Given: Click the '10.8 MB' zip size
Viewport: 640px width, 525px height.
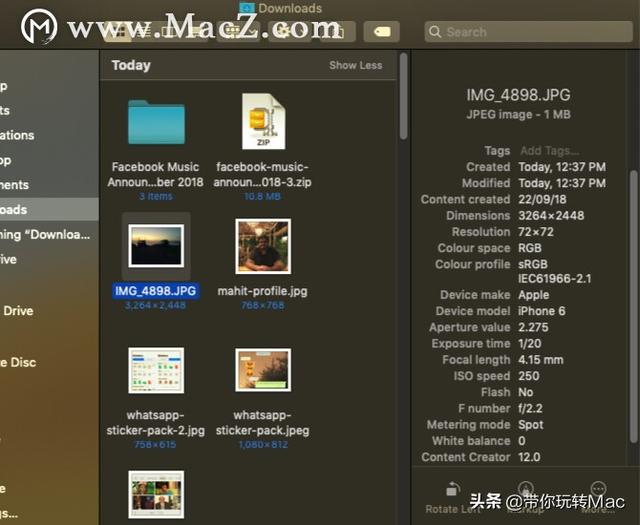Looking at the screenshot, I should (x=262, y=196).
